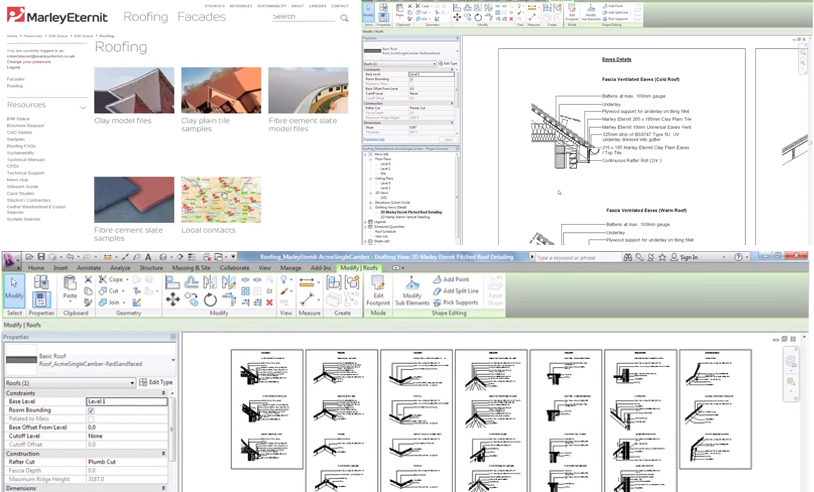This screenshot has width=814, height=492.
Task: Toggle Related to Mass checkbox in Properties
Action: [91, 419]
